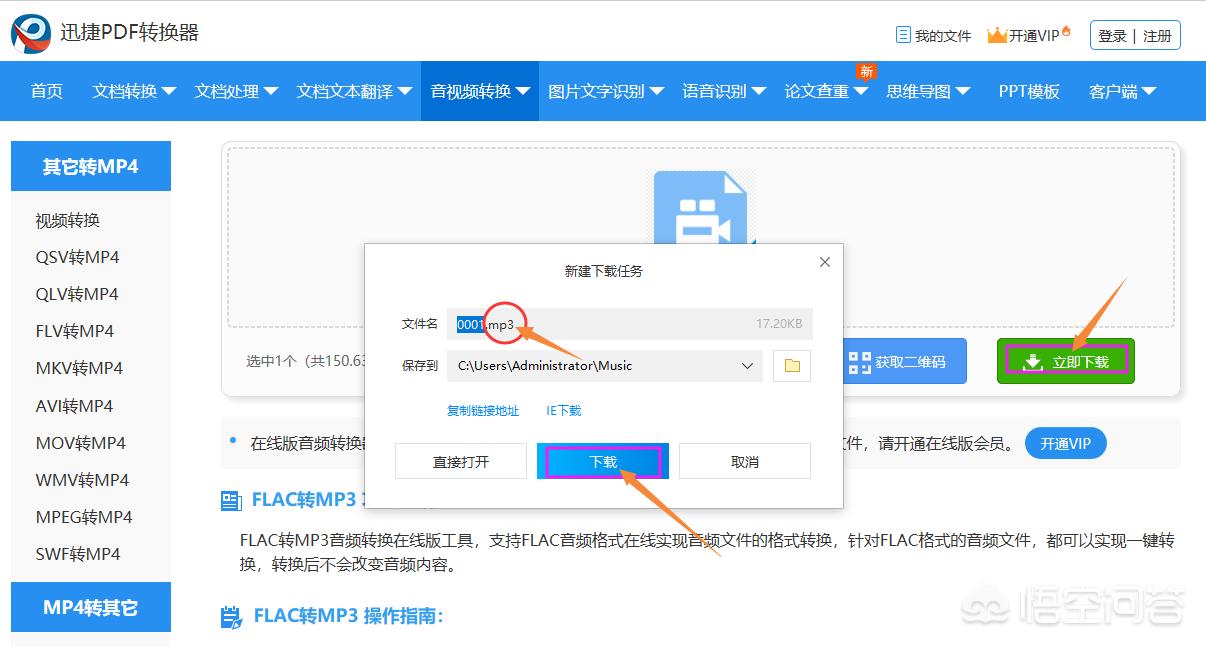Screen dimensions: 1206x647
Task: Expand the 思维导图 menu
Action: 928,91
